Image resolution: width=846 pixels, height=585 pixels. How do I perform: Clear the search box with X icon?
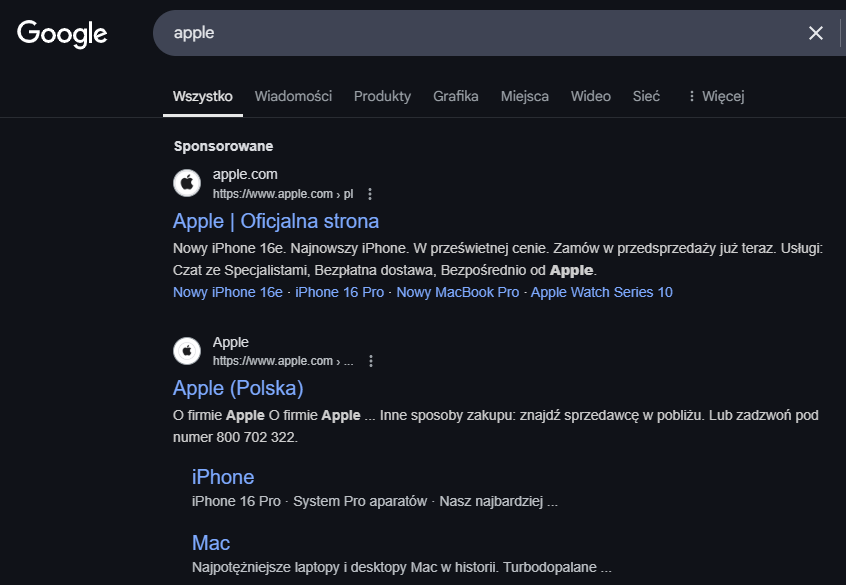coord(816,33)
